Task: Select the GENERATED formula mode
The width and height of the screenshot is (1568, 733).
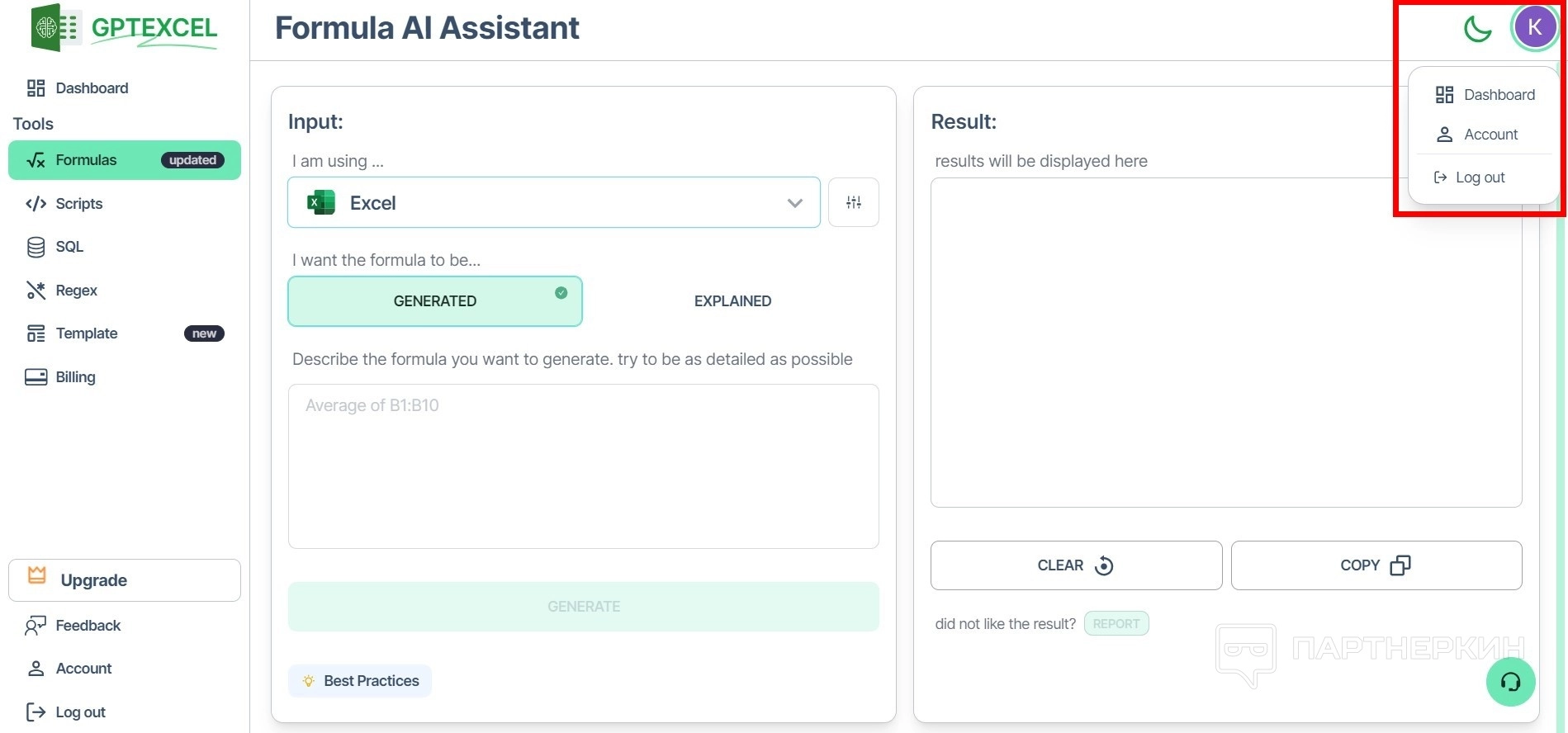Action: (x=434, y=301)
